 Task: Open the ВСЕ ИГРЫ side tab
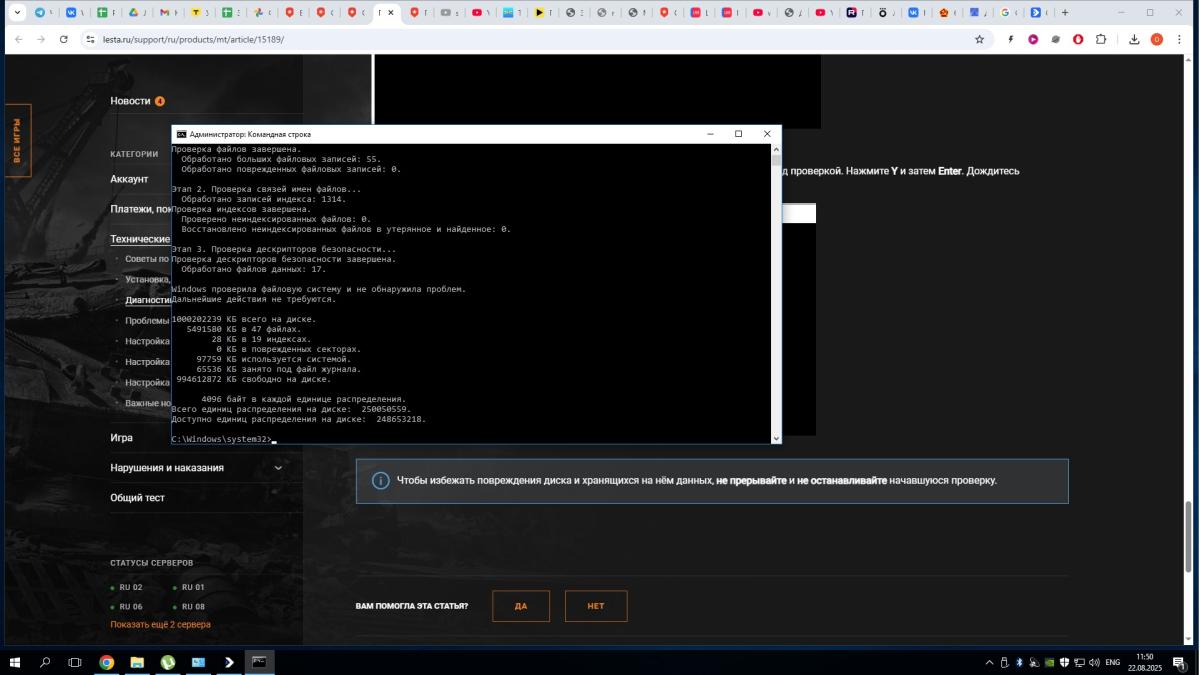[x=17, y=140]
